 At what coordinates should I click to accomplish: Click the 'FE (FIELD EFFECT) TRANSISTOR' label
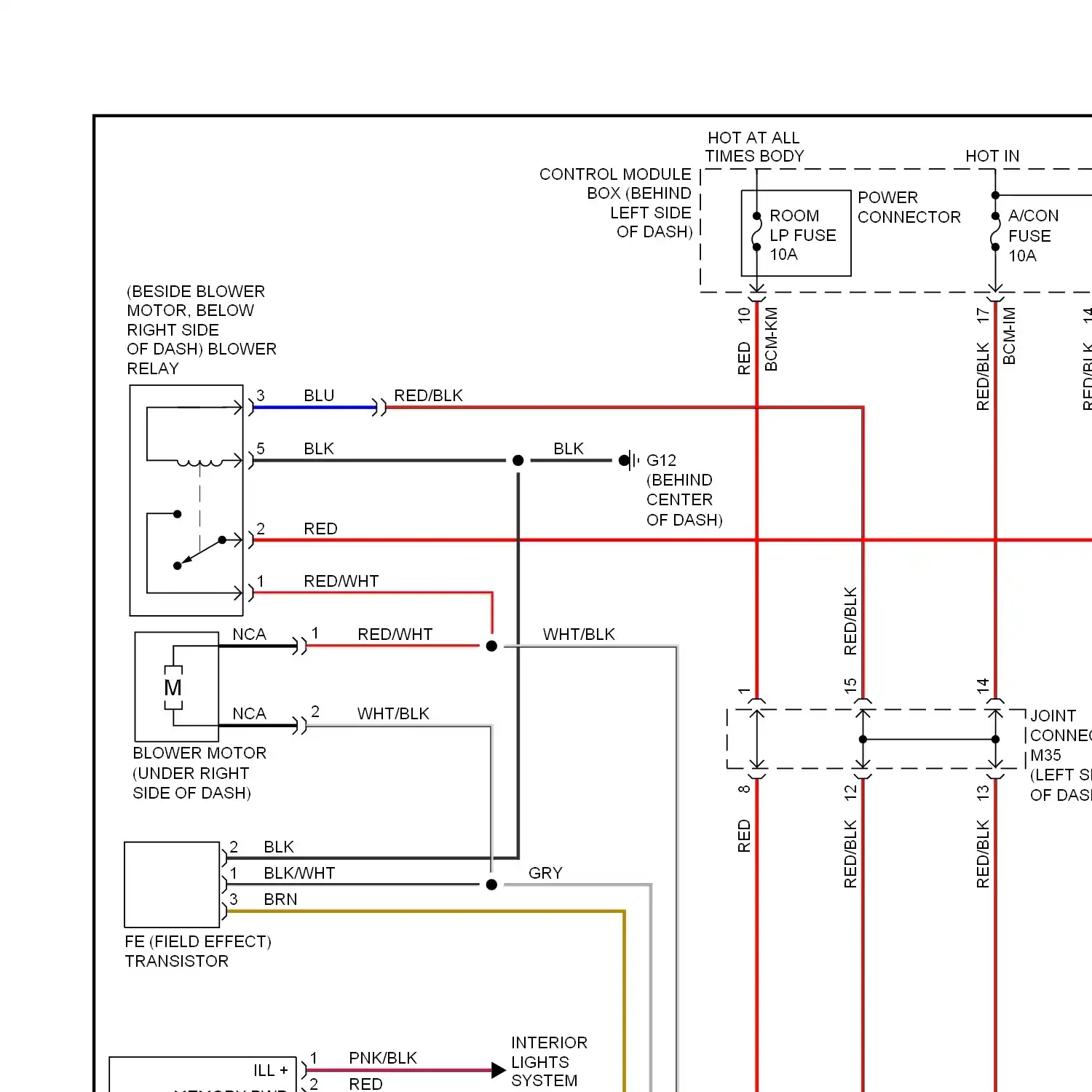(x=198, y=951)
